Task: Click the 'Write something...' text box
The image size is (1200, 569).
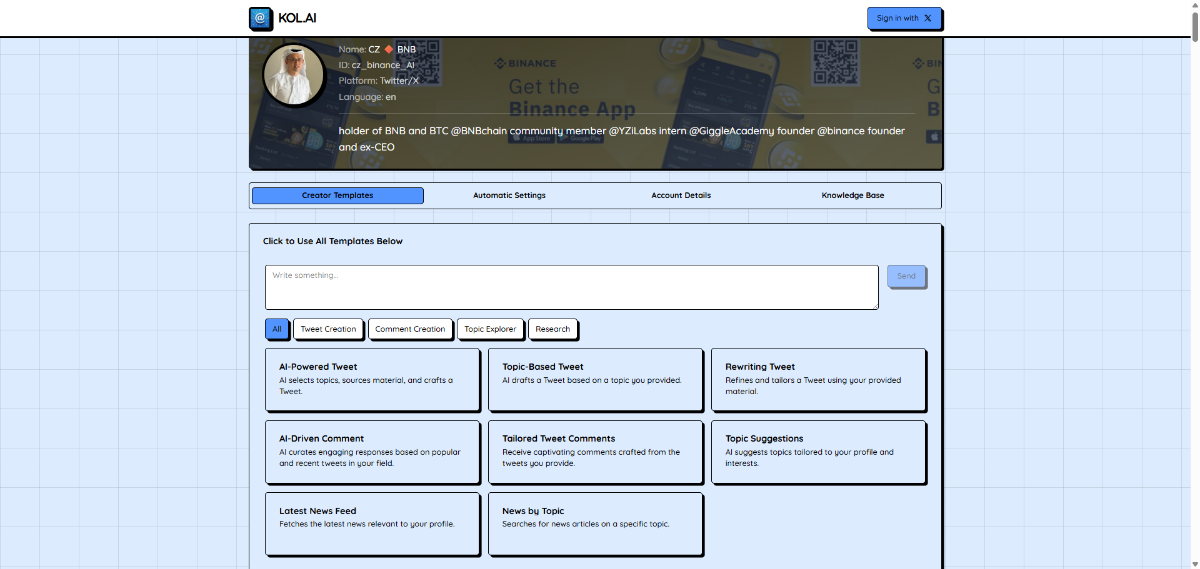Action: pyautogui.click(x=572, y=287)
